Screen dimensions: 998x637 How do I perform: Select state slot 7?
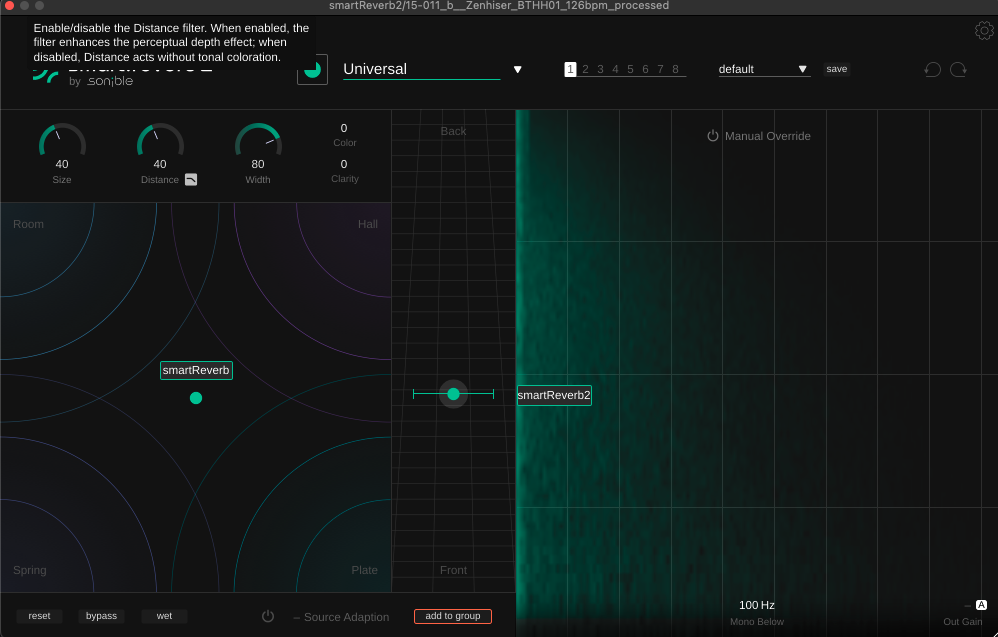[661, 69]
